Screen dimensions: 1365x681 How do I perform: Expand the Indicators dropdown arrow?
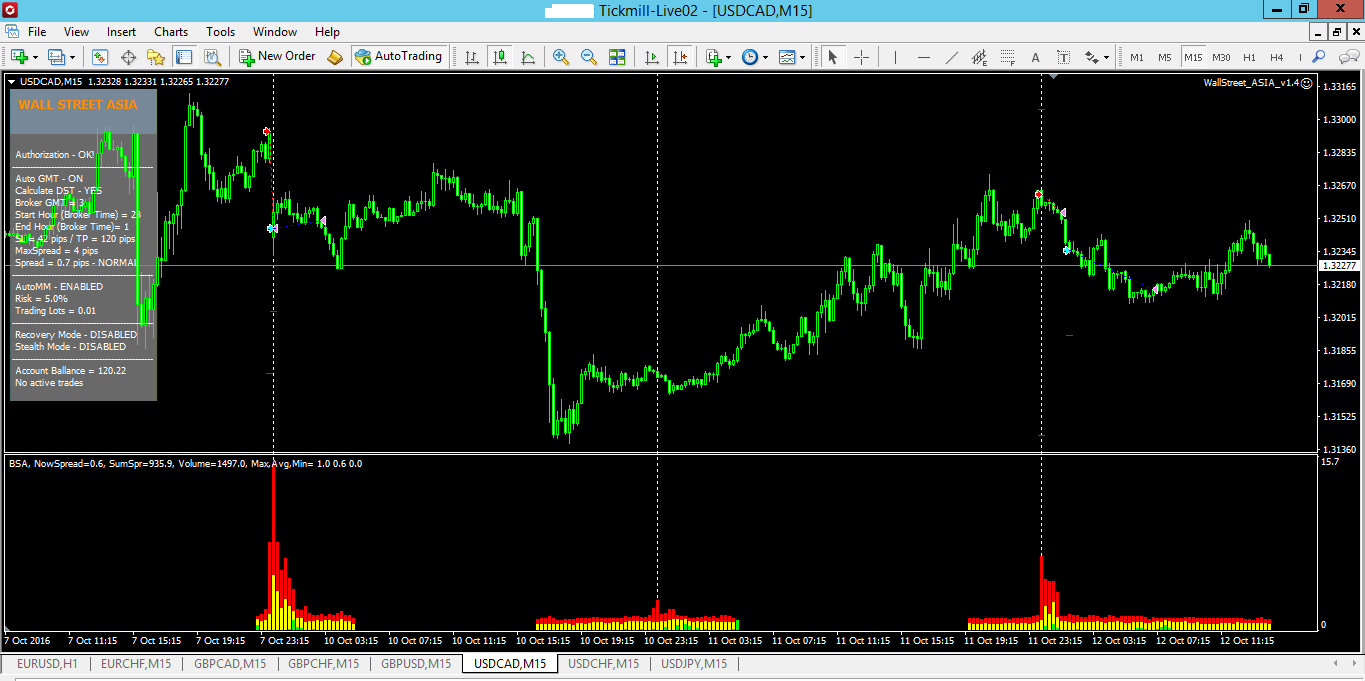(x=729, y=57)
